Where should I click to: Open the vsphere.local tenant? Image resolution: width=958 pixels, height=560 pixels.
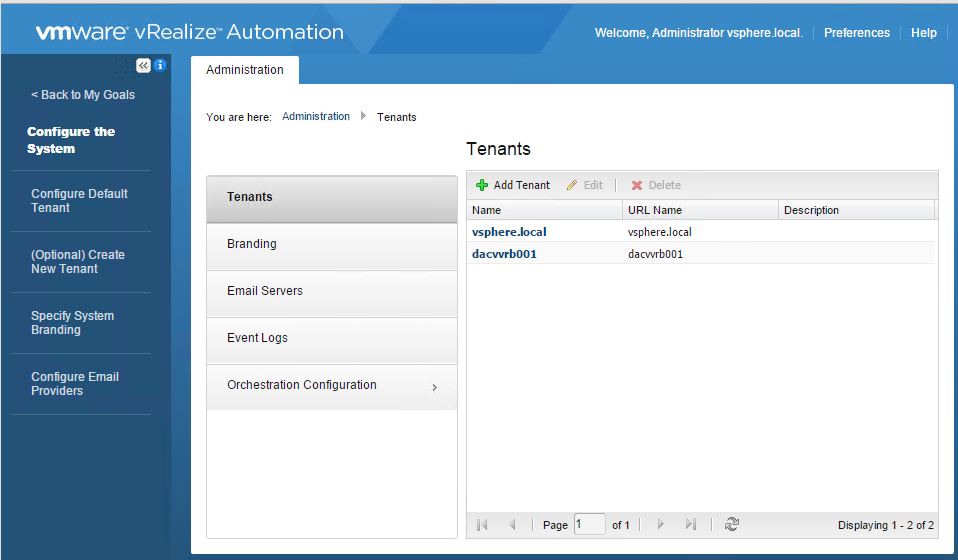pos(509,232)
